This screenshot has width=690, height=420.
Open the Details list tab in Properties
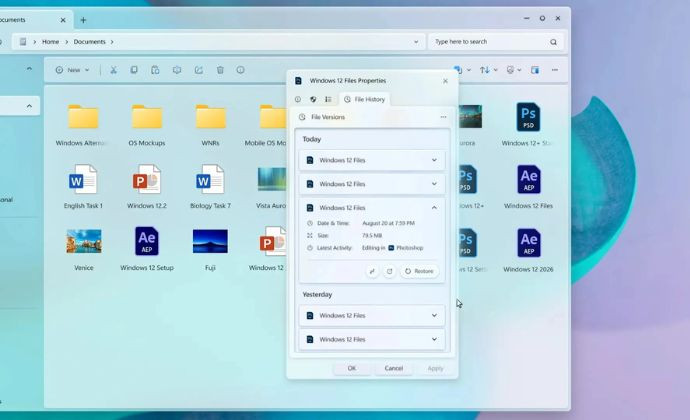[328, 99]
